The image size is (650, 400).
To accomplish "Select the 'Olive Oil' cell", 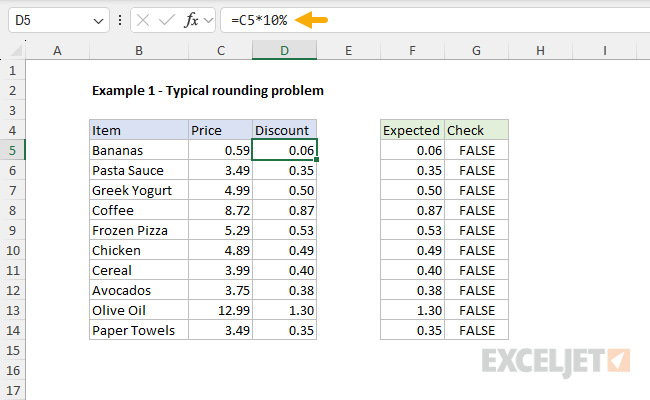I will tap(139, 310).
